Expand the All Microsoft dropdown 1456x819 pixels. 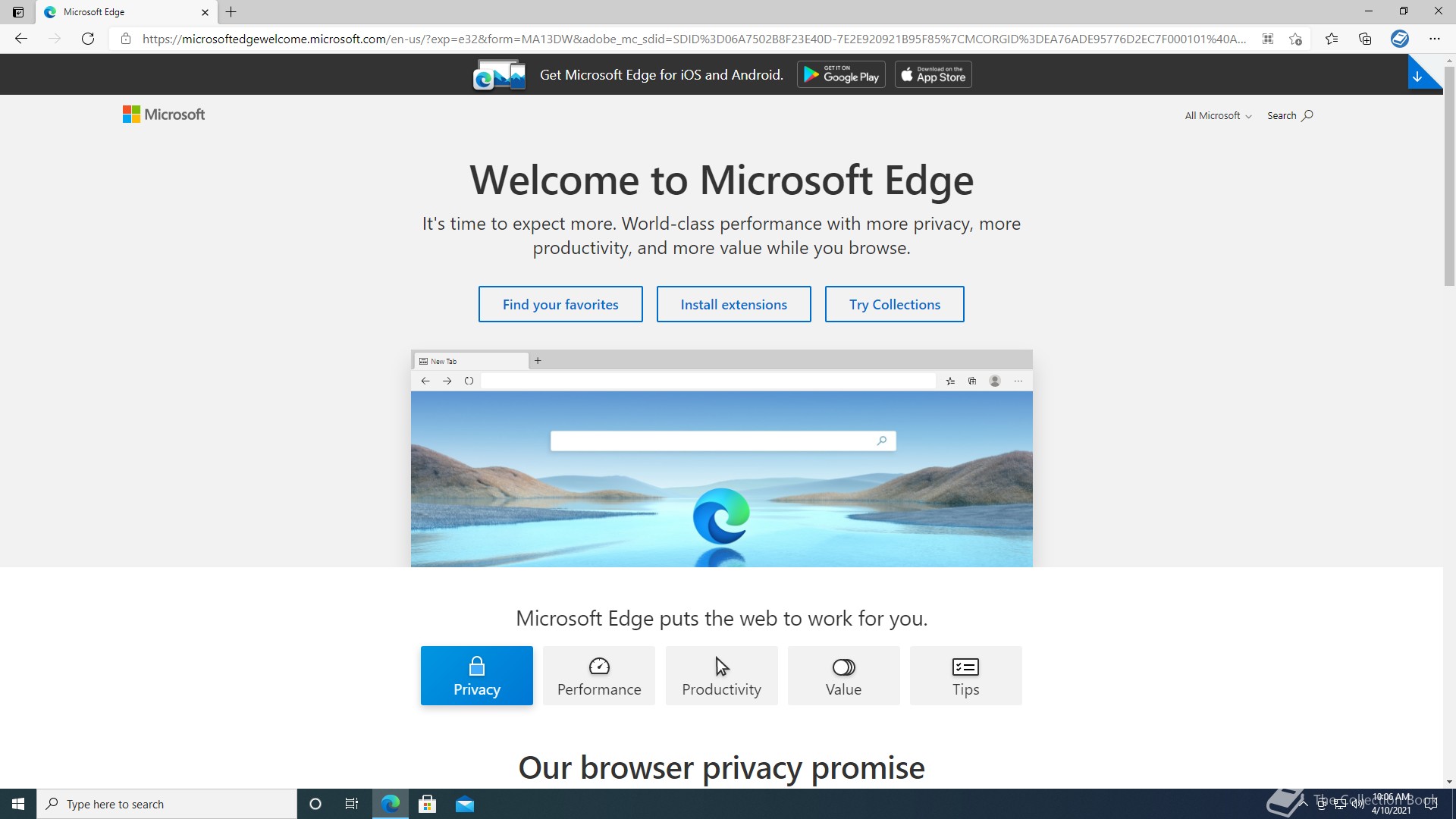tap(1218, 116)
